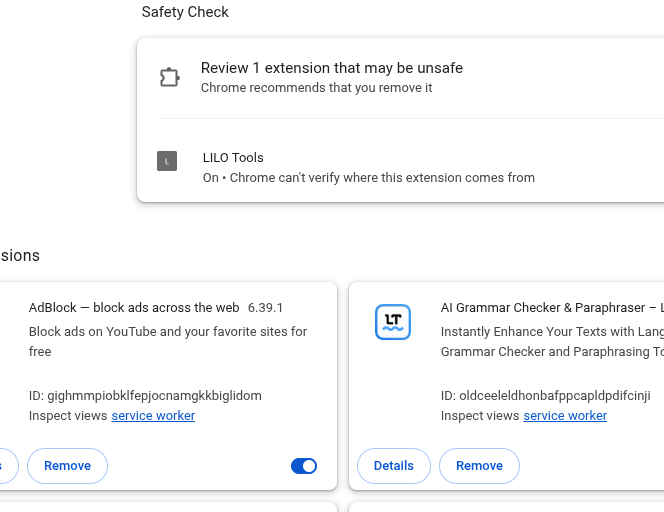
Task: Select the LILO Tools extension name
Action: point(233,158)
